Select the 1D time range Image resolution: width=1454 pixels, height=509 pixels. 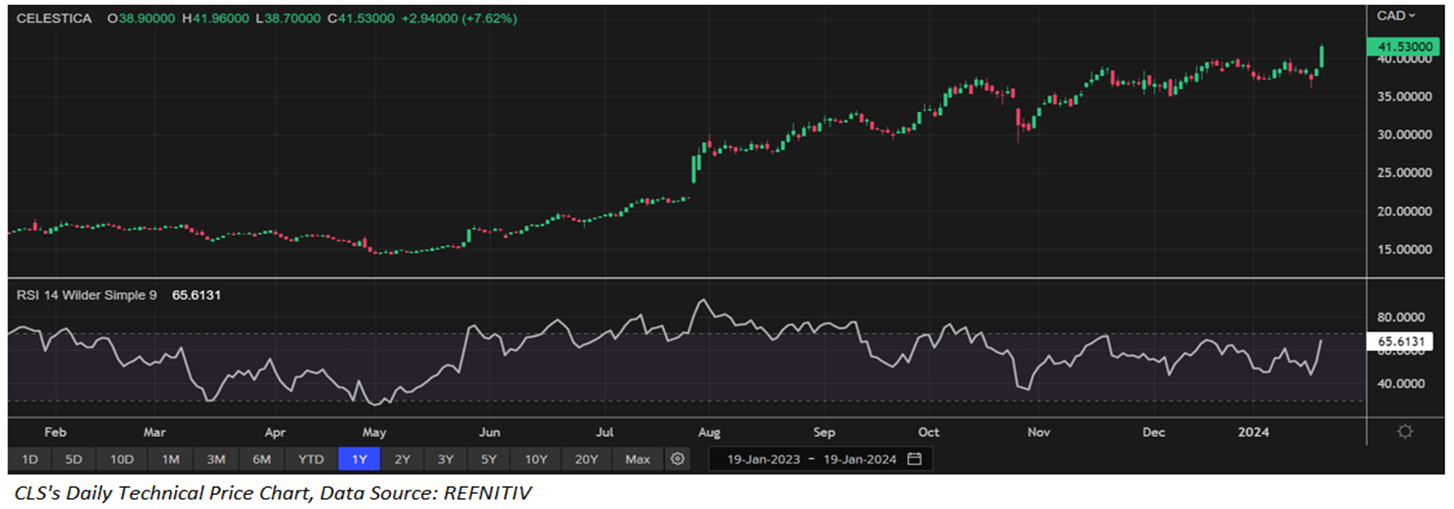point(30,459)
